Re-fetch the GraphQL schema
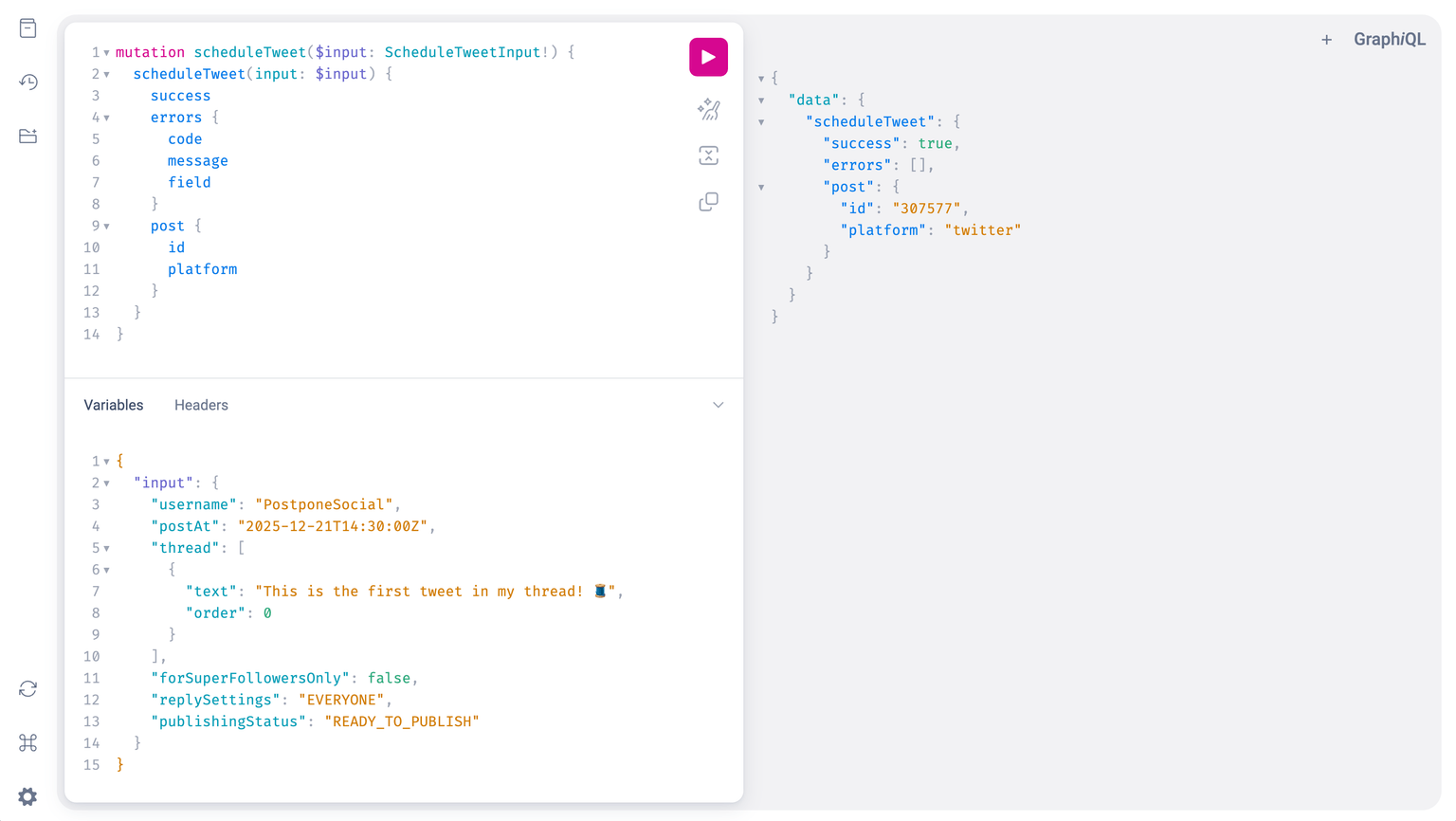 click(28, 689)
